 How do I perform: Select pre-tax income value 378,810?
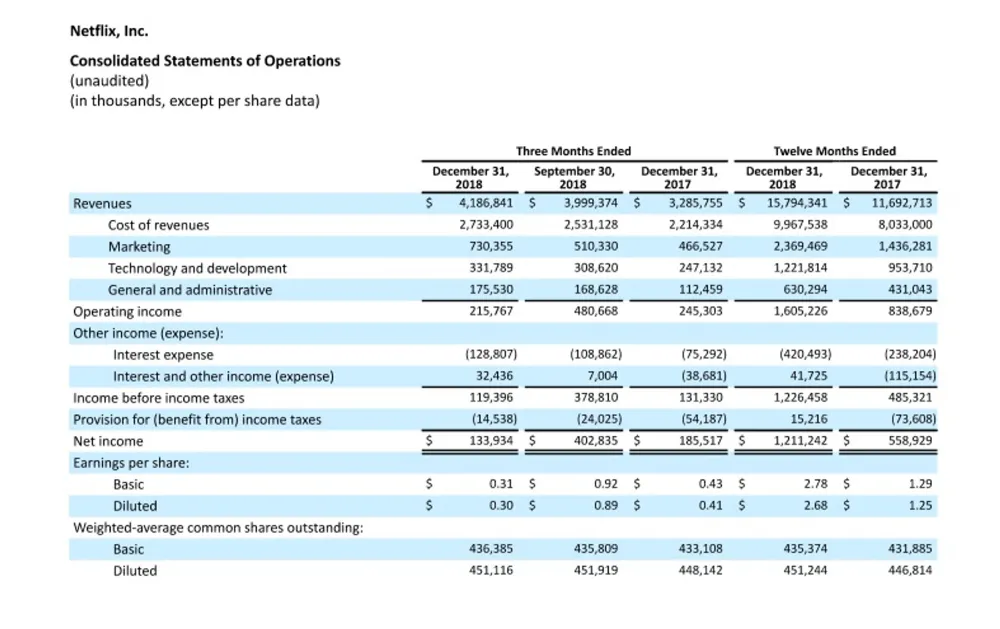pos(596,398)
